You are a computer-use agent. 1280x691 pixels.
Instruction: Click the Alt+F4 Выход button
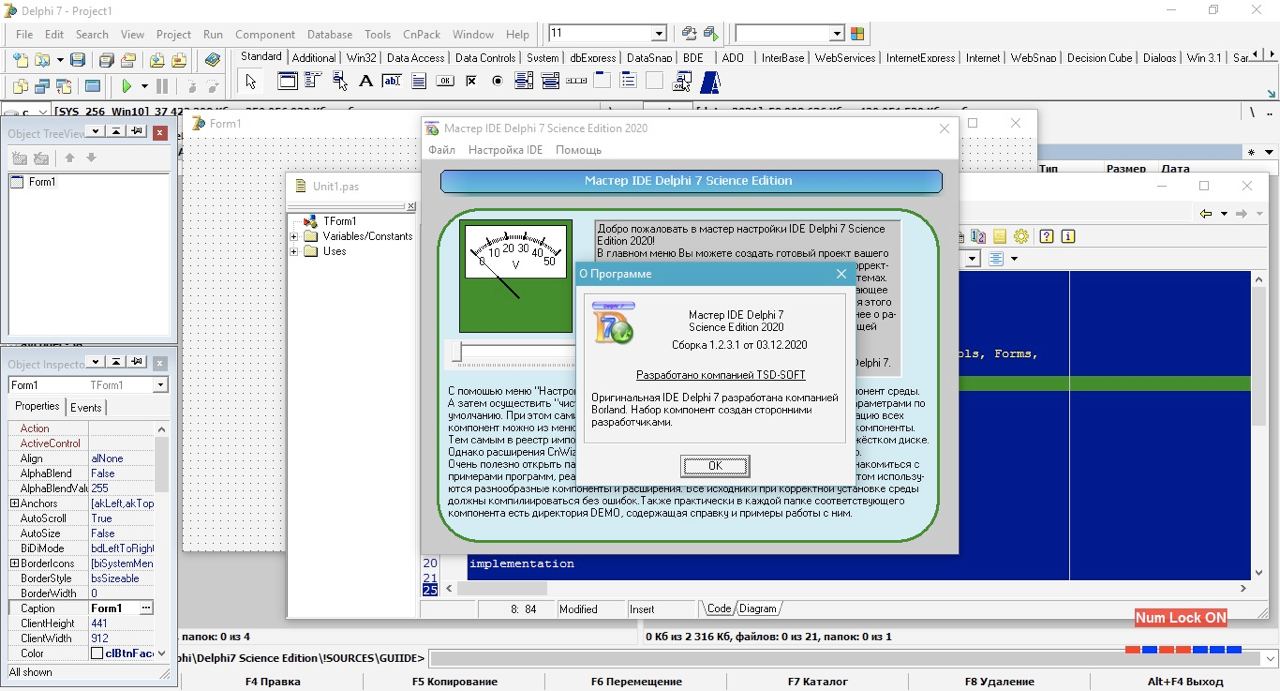(x=1185, y=682)
